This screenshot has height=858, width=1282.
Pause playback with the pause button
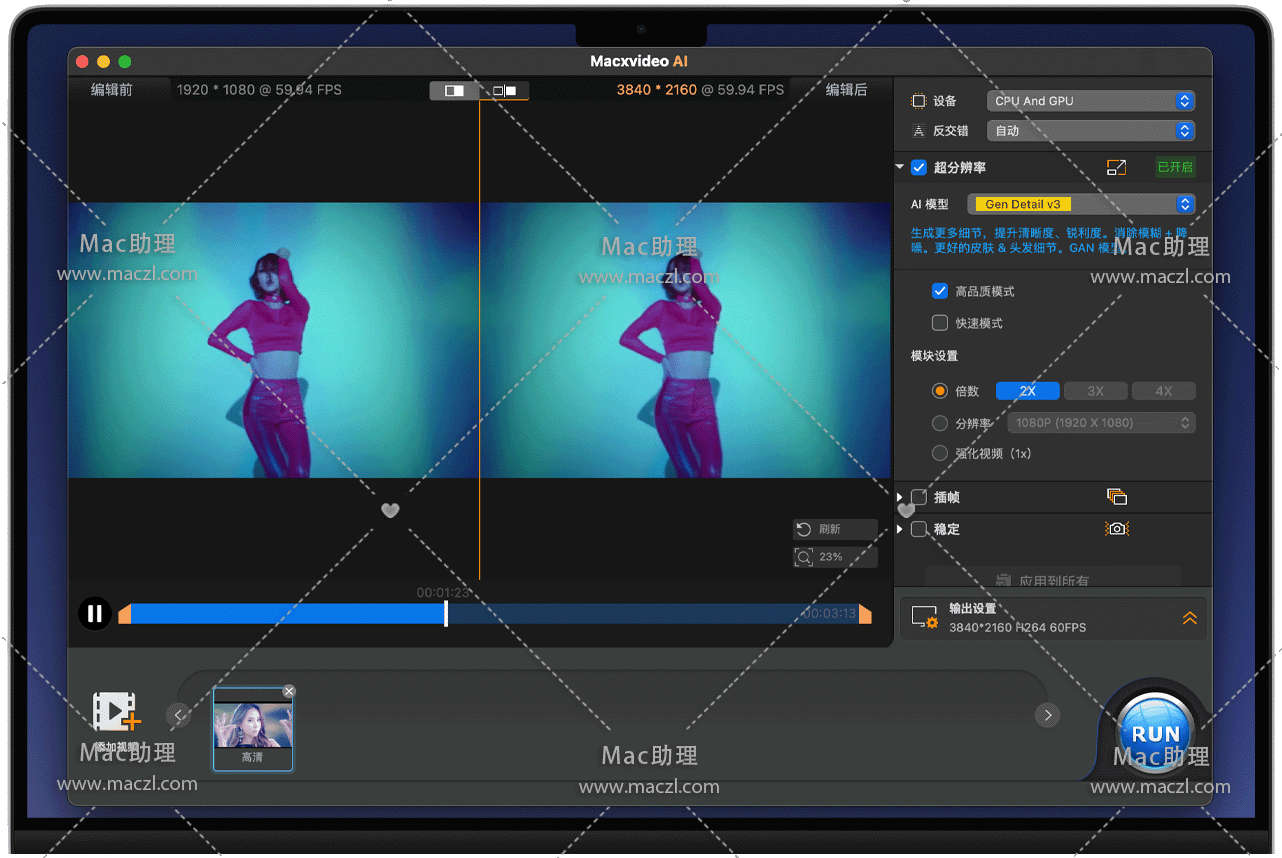click(95, 613)
